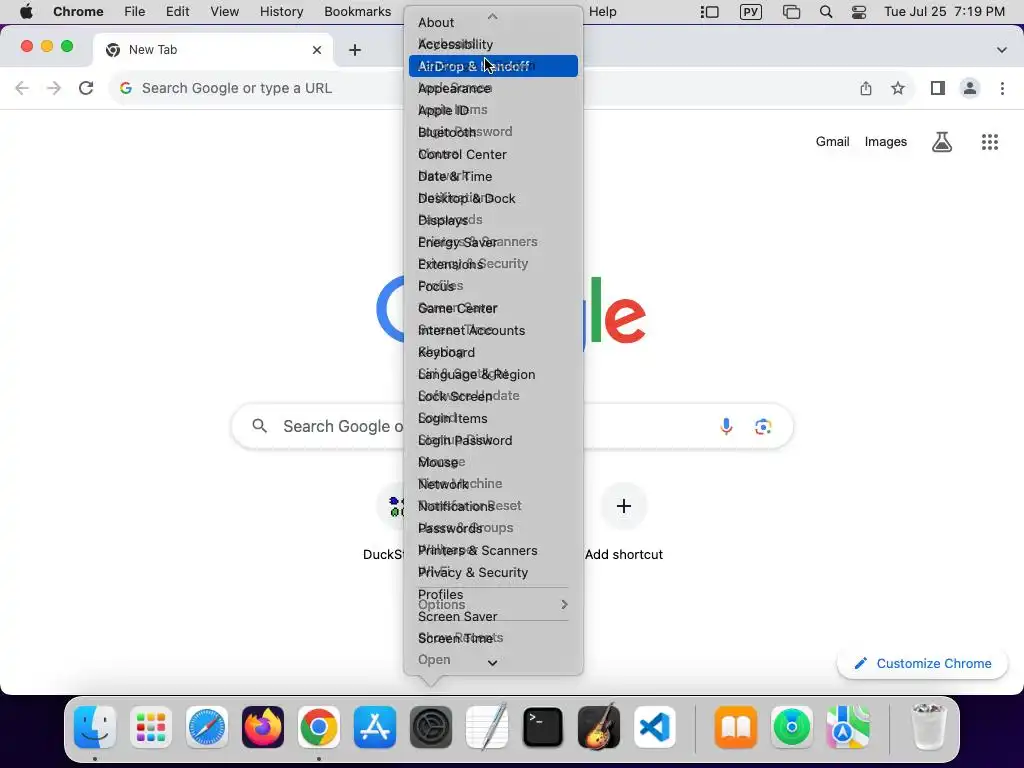The image size is (1024, 768).
Task: Open the Bookmarks menu in menu bar
Action: pyautogui.click(x=357, y=12)
